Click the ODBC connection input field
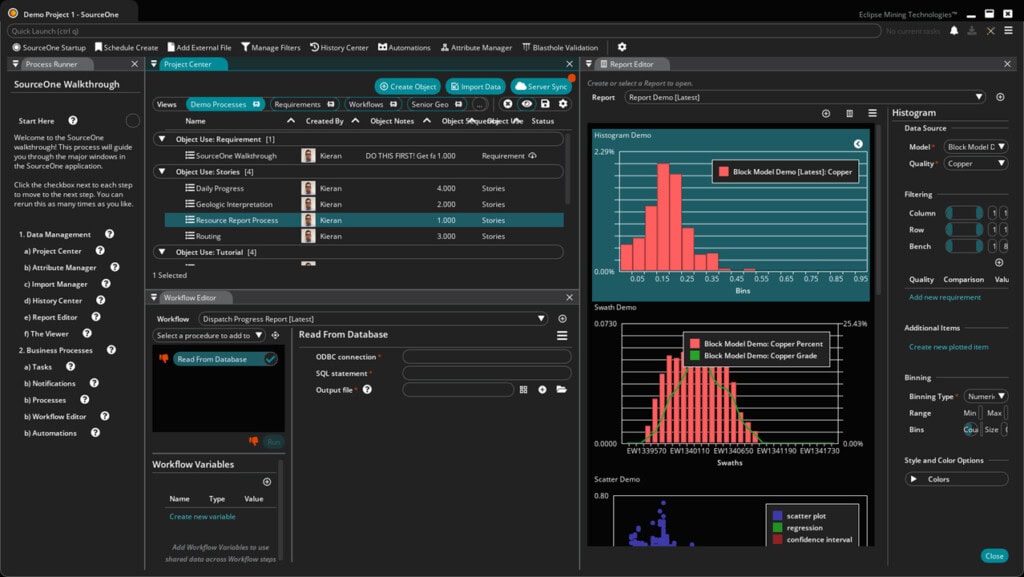This screenshot has width=1024, height=577. 487,356
